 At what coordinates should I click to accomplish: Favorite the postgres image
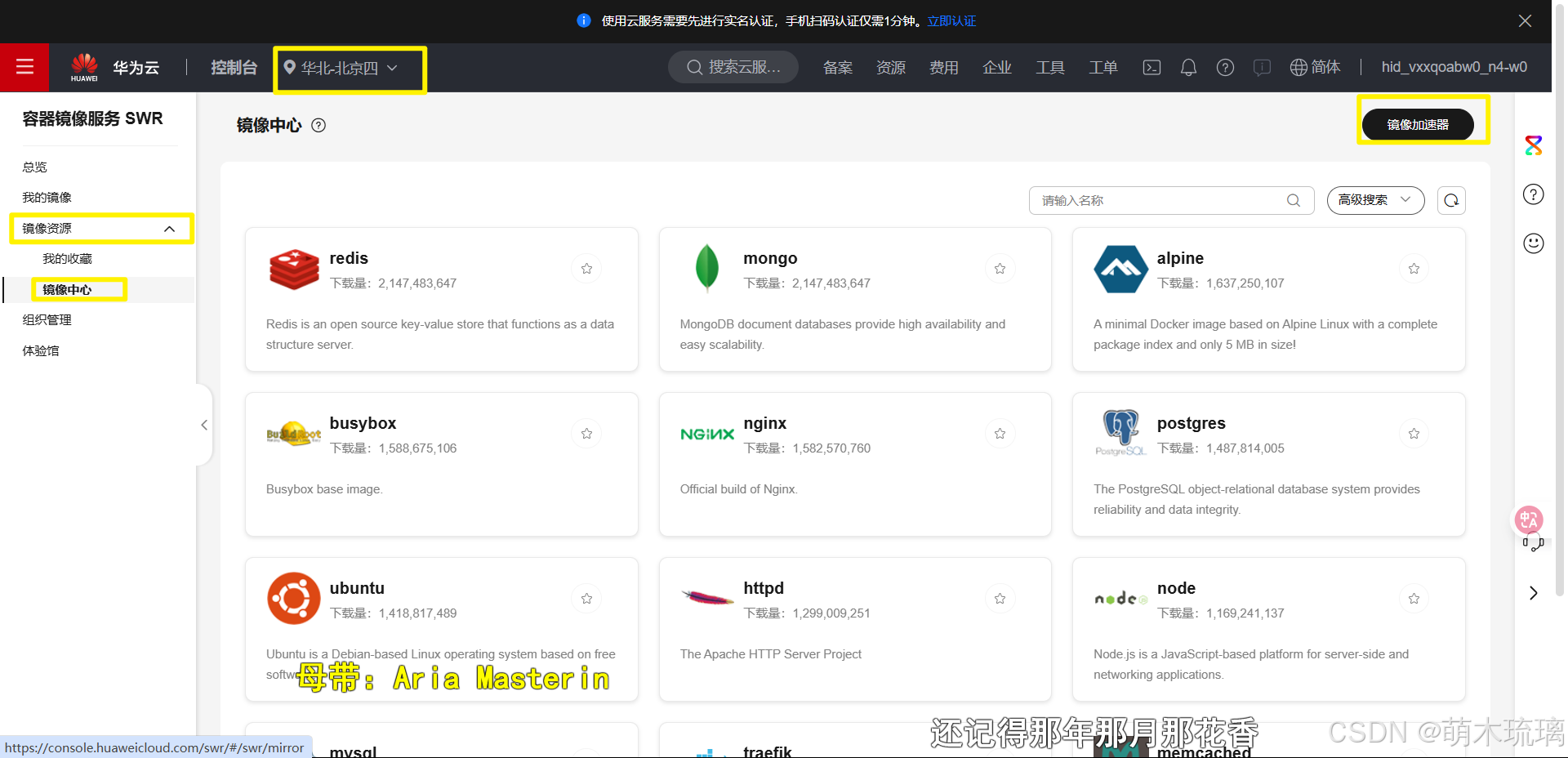tap(1414, 434)
